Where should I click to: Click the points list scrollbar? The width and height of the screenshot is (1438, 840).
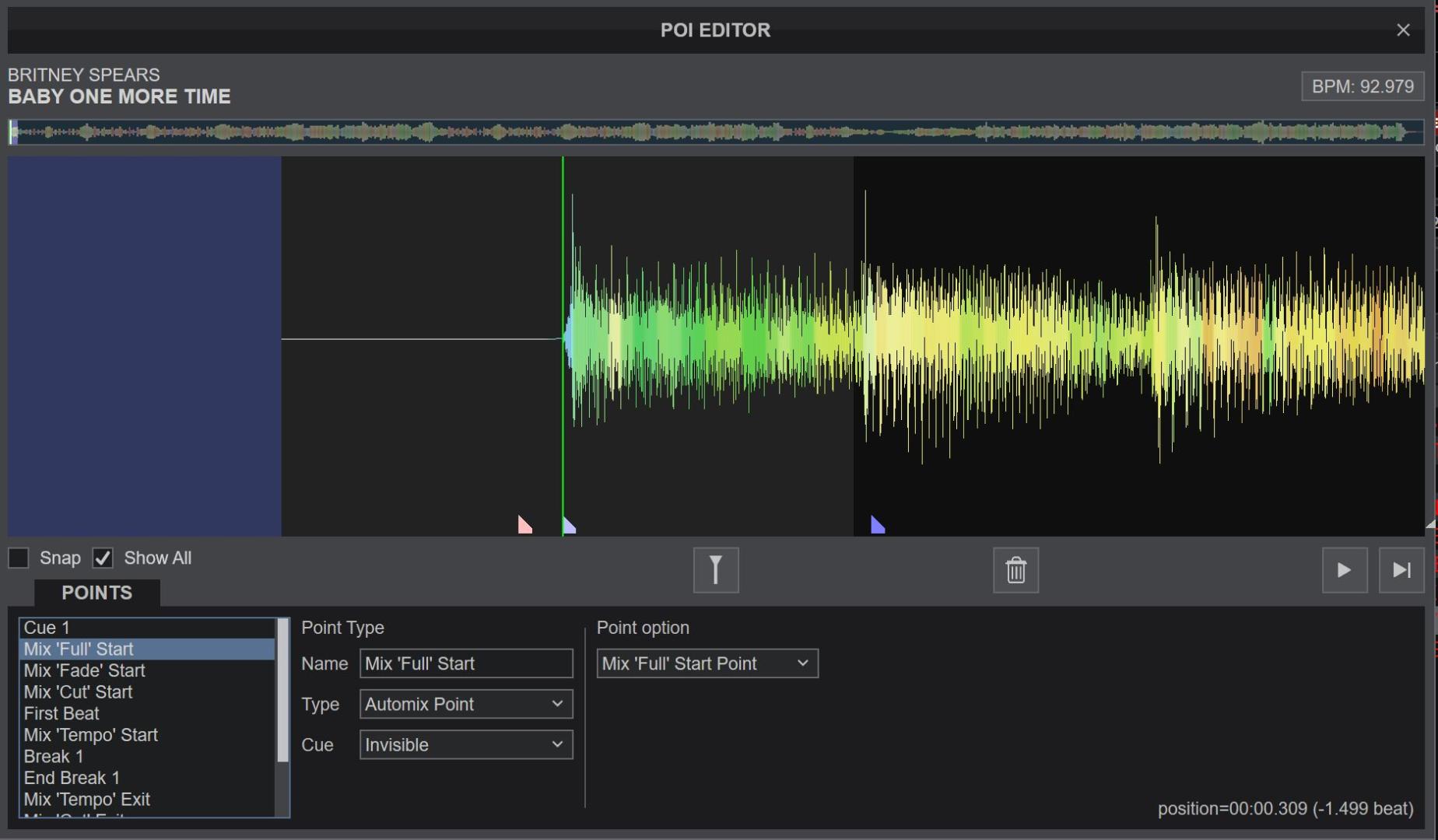[x=283, y=691]
